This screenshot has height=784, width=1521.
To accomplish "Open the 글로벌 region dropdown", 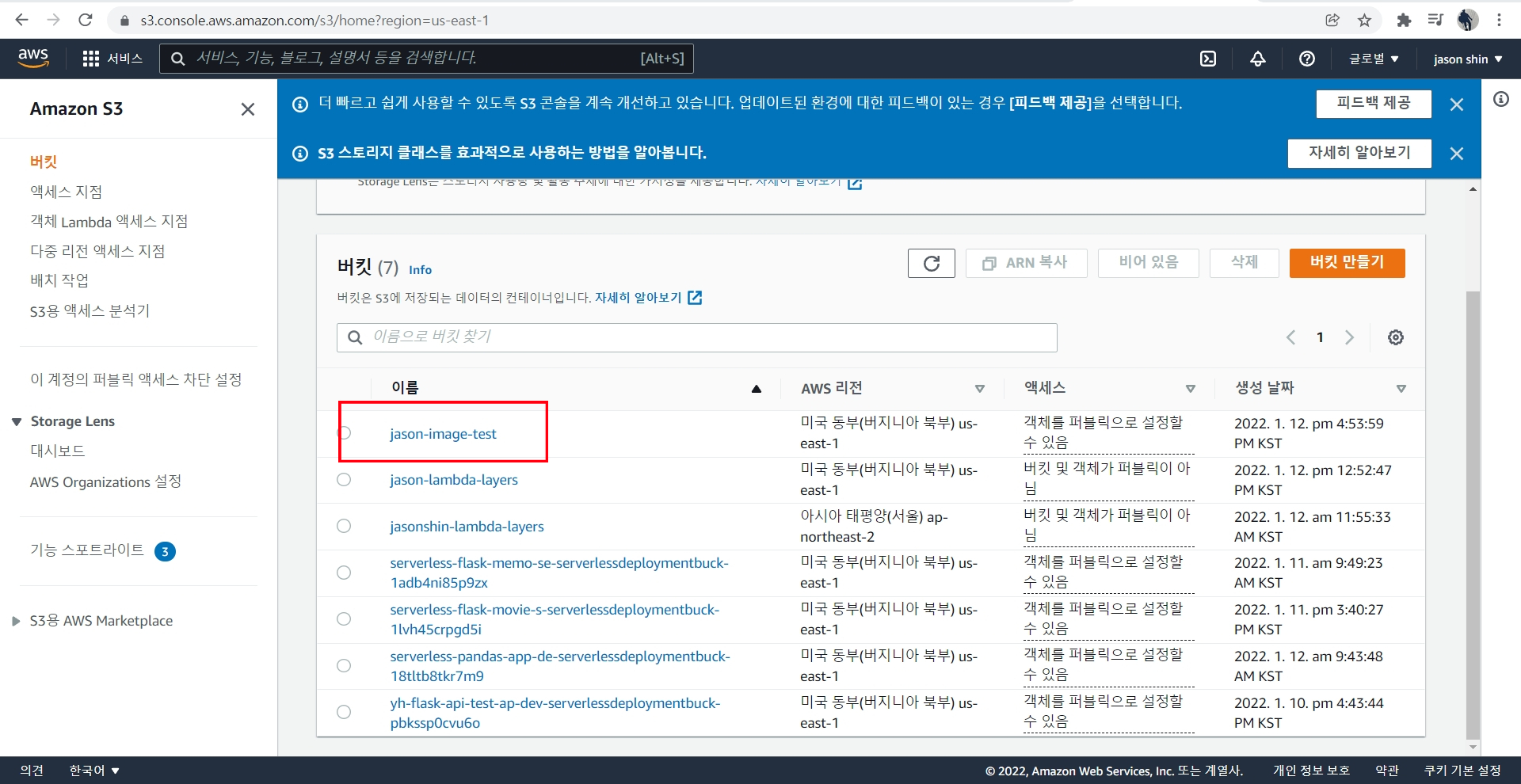I will pos(1374,59).
